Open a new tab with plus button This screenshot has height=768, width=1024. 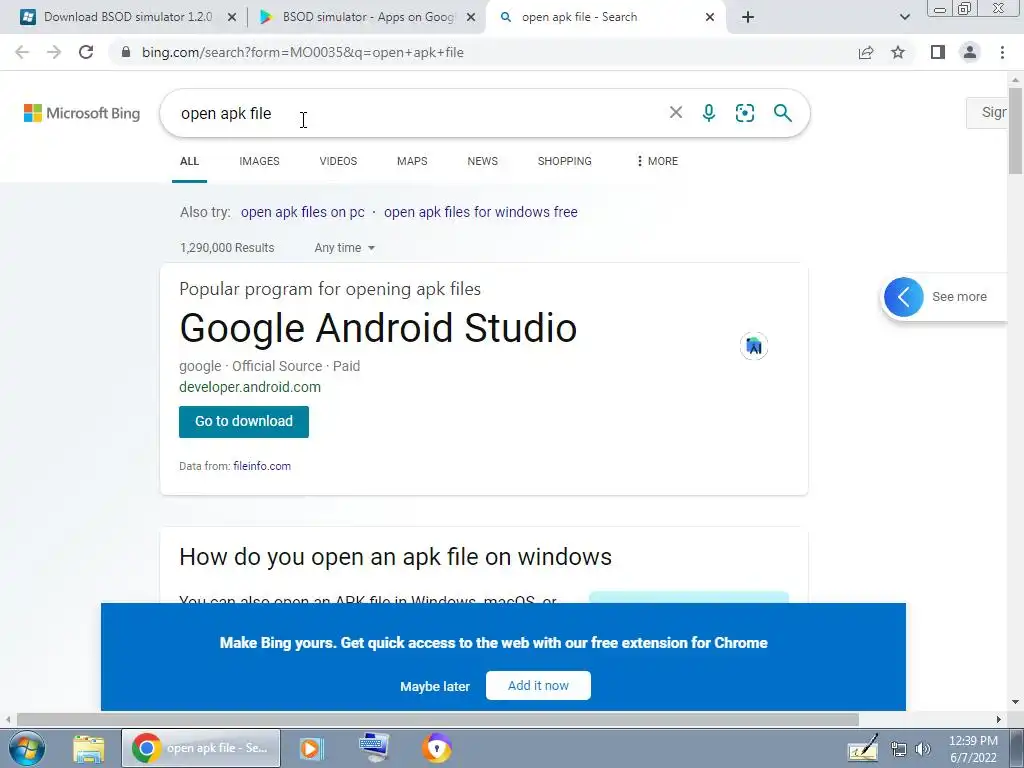click(x=748, y=18)
